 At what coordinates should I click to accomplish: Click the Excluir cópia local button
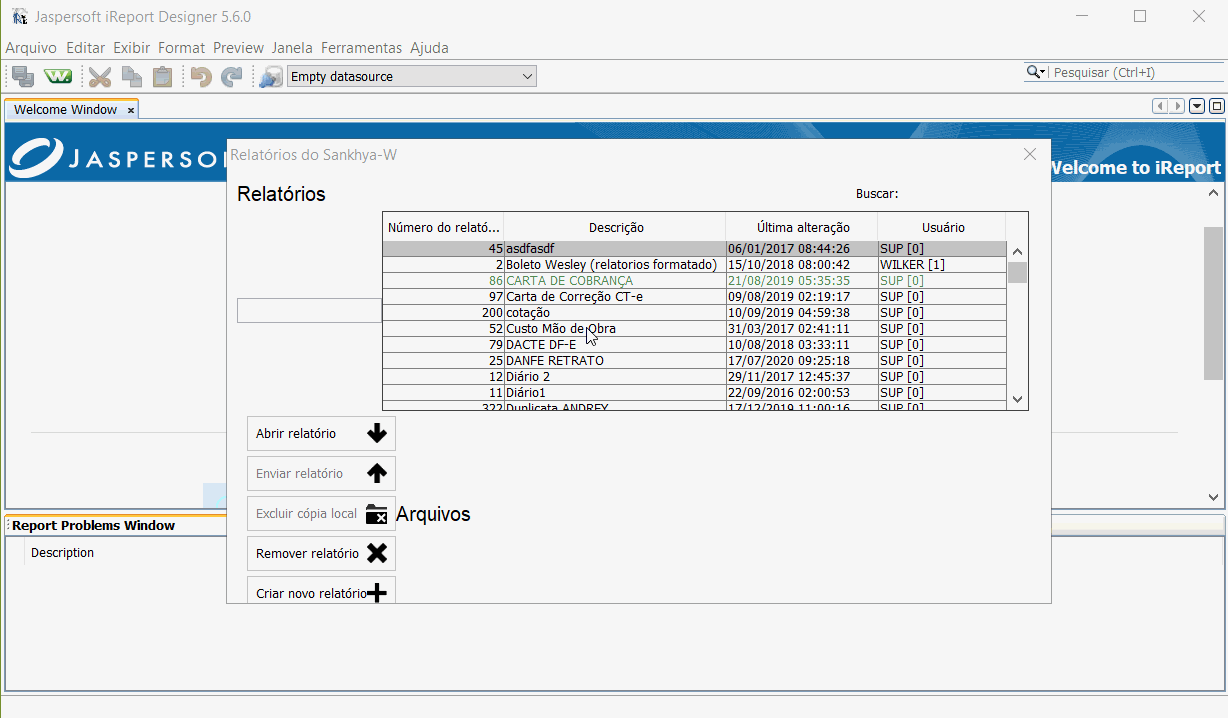point(321,514)
